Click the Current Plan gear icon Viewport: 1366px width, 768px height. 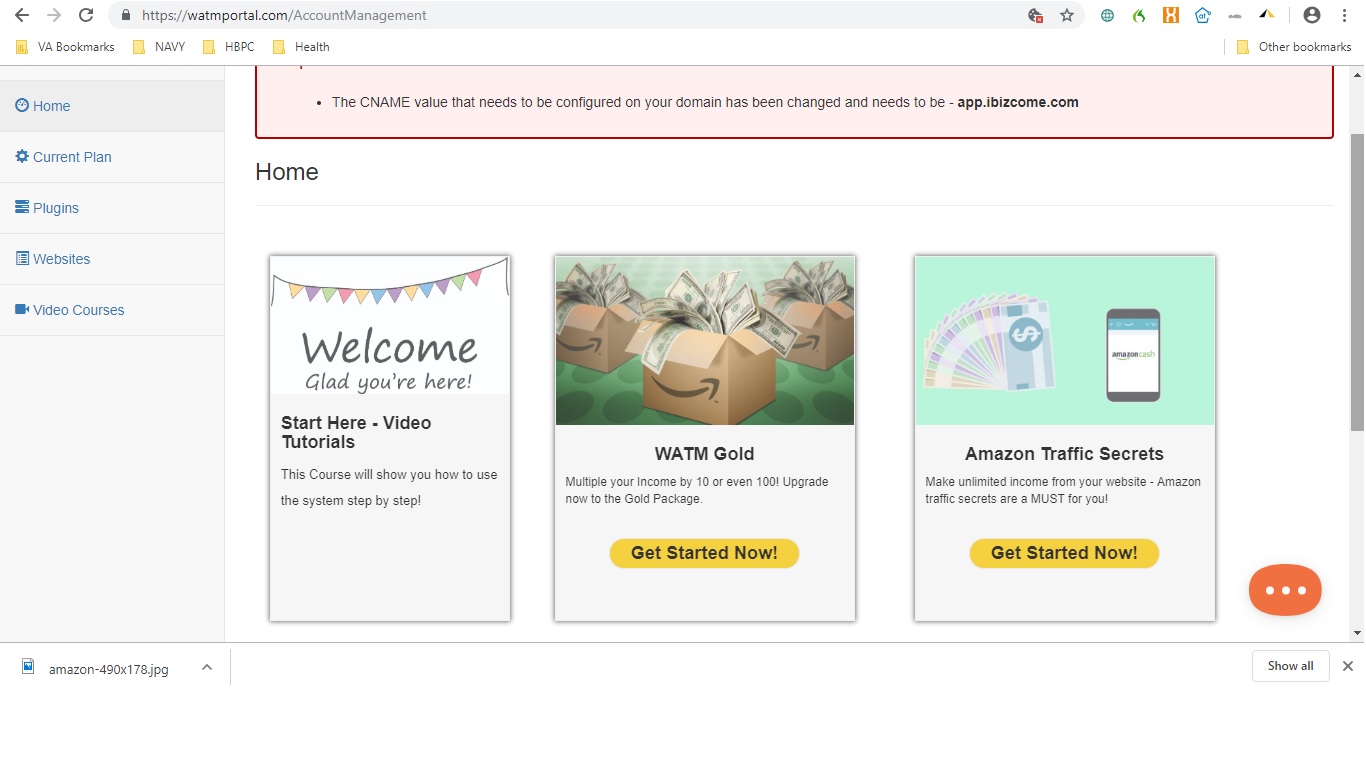pyautogui.click(x=22, y=156)
